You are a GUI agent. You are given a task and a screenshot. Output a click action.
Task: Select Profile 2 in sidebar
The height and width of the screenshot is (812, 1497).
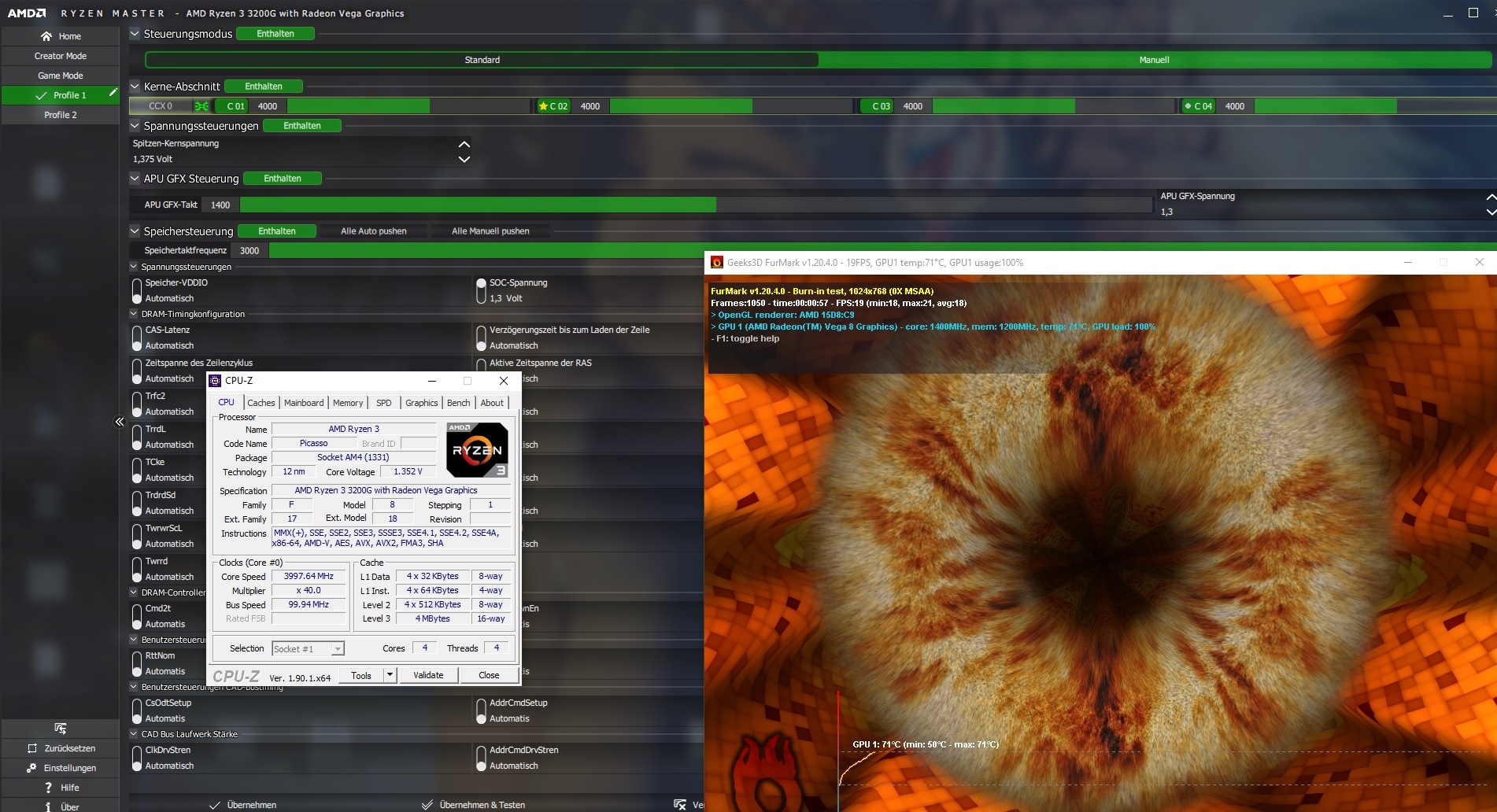(61, 115)
